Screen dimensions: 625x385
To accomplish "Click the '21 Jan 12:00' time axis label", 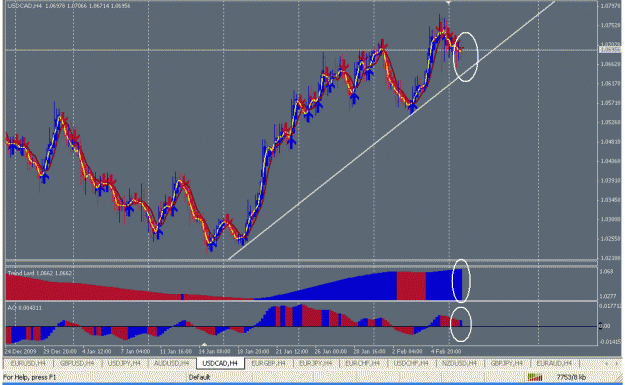I will pos(292,352).
